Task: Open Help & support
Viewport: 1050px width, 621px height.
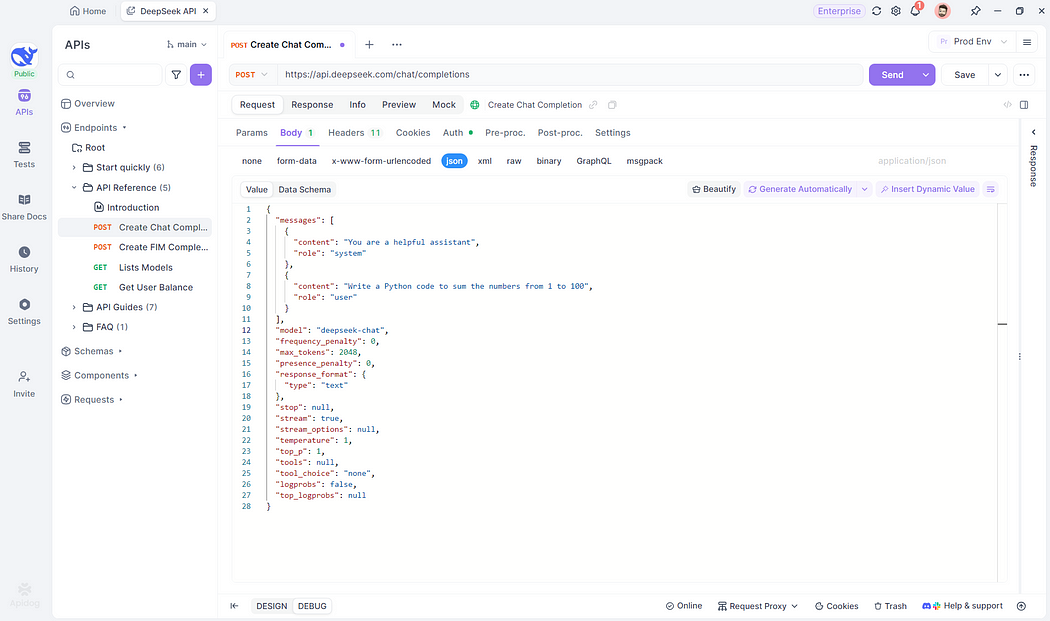Action: 962,606
